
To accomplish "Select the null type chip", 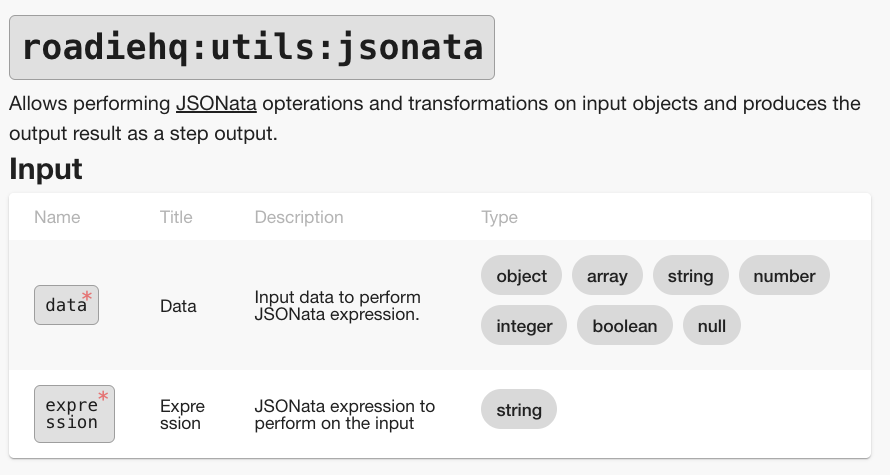I will [712, 326].
